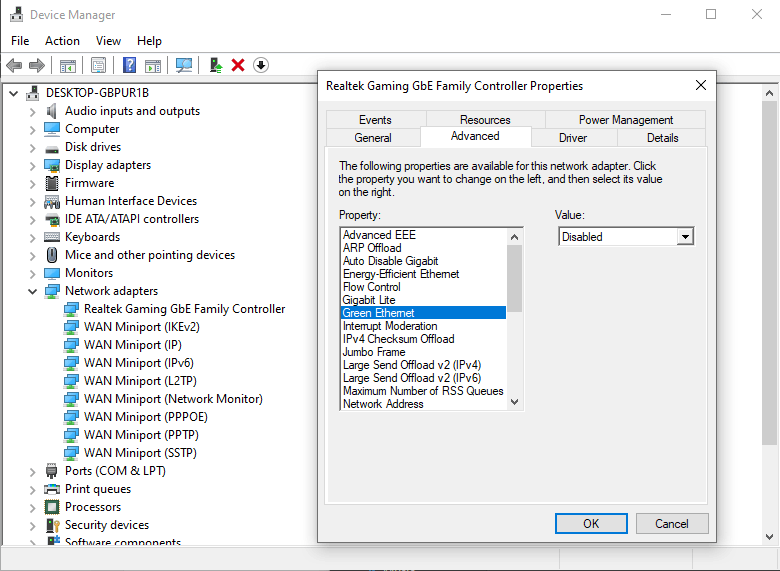Screen dimensions: 780x571
Task: Close the Realtek Properties dialog
Action: pyautogui.click(x=701, y=86)
